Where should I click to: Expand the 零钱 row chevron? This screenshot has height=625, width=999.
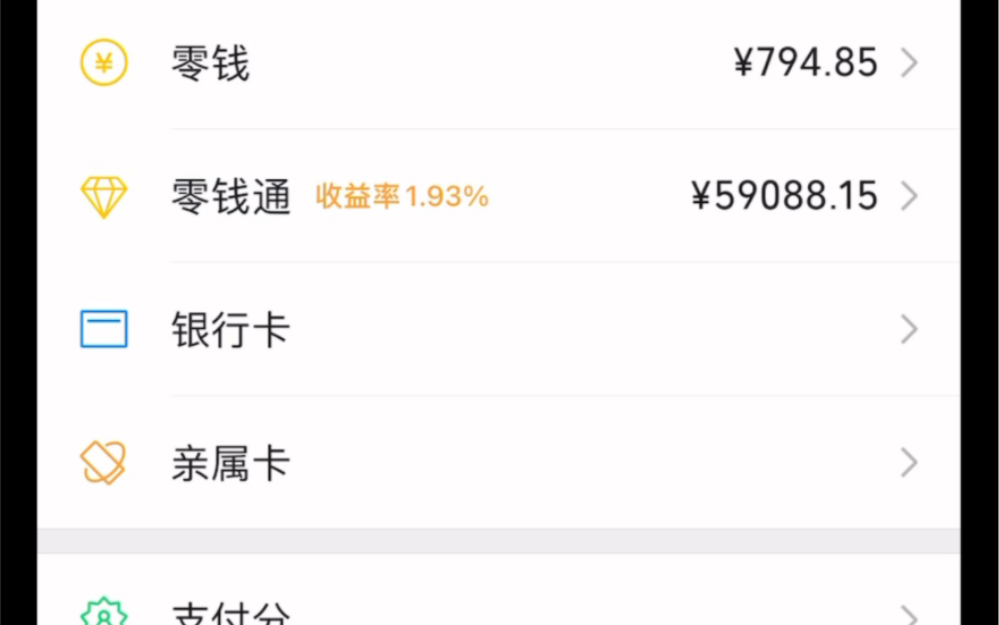point(909,62)
